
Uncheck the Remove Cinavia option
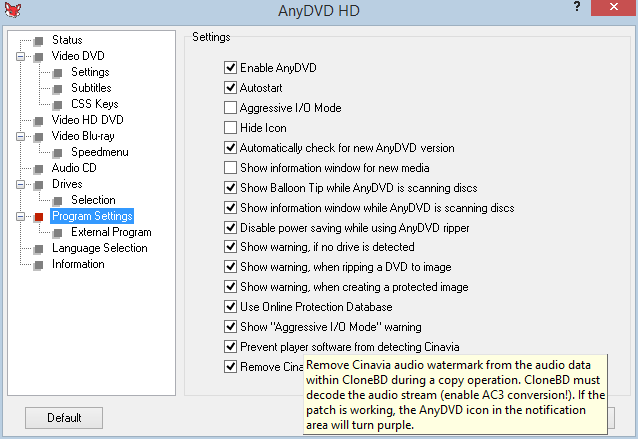[230, 366]
